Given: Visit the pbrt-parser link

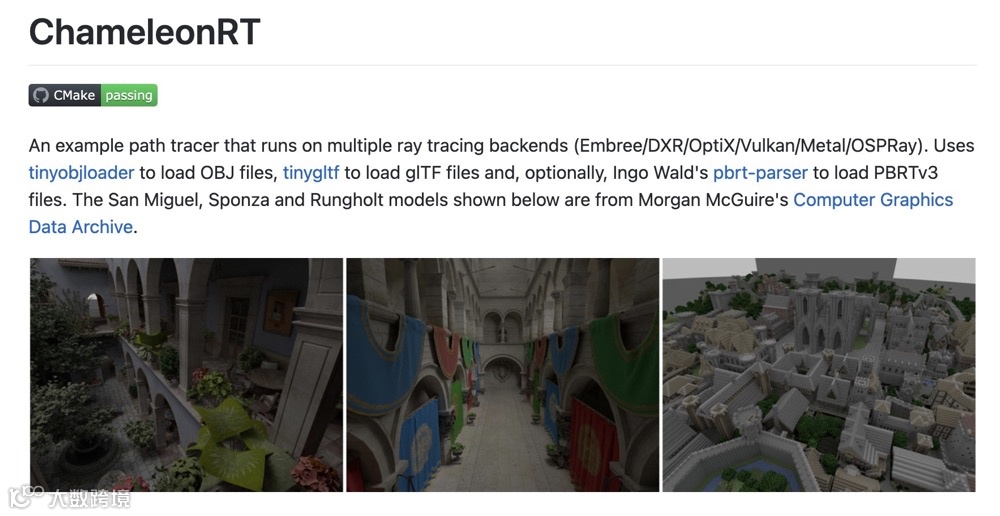Looking at the screenshot, I should click(x=760, y=173).
